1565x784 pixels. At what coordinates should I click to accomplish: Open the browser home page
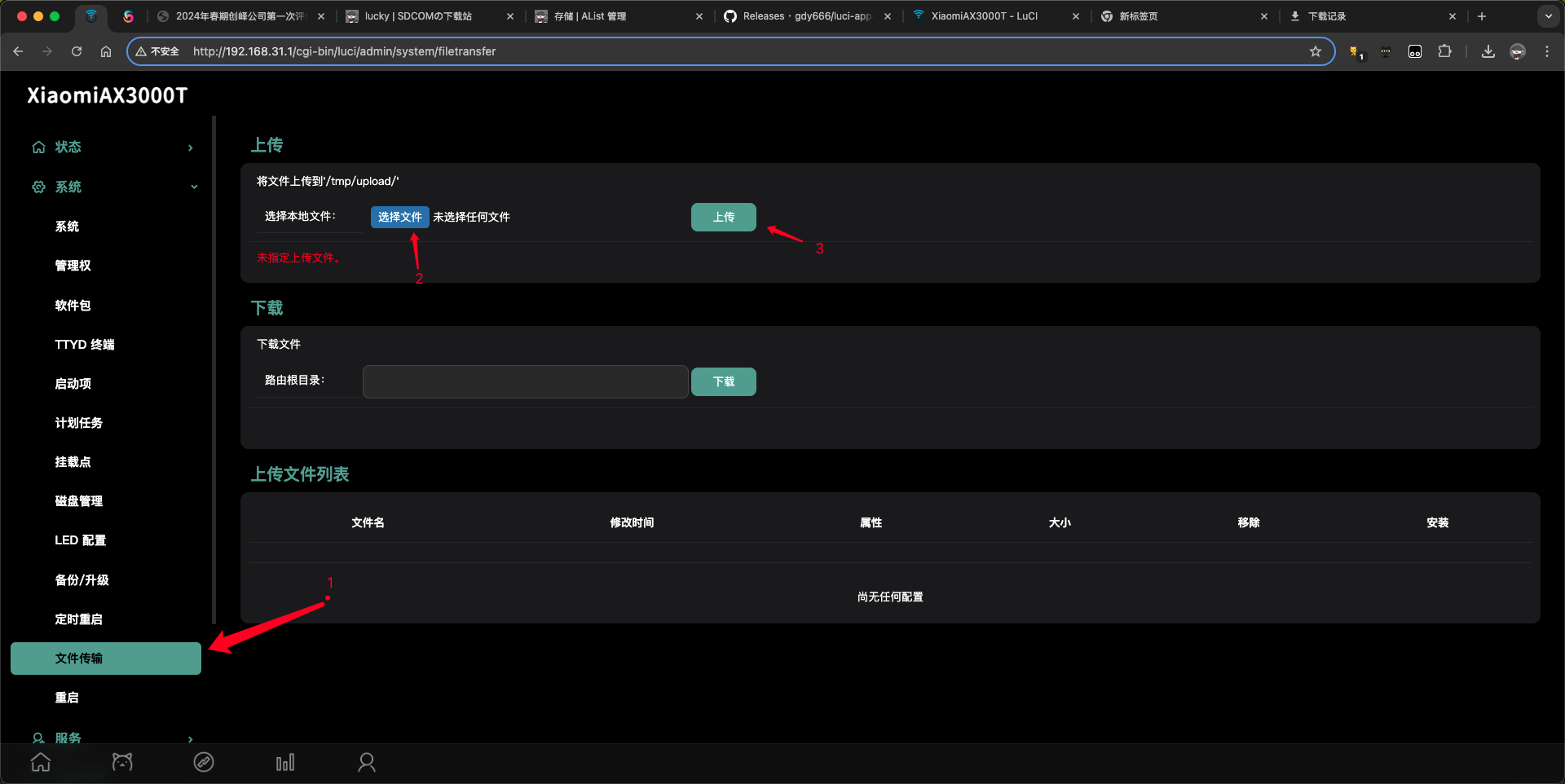[x=106, y=51]
